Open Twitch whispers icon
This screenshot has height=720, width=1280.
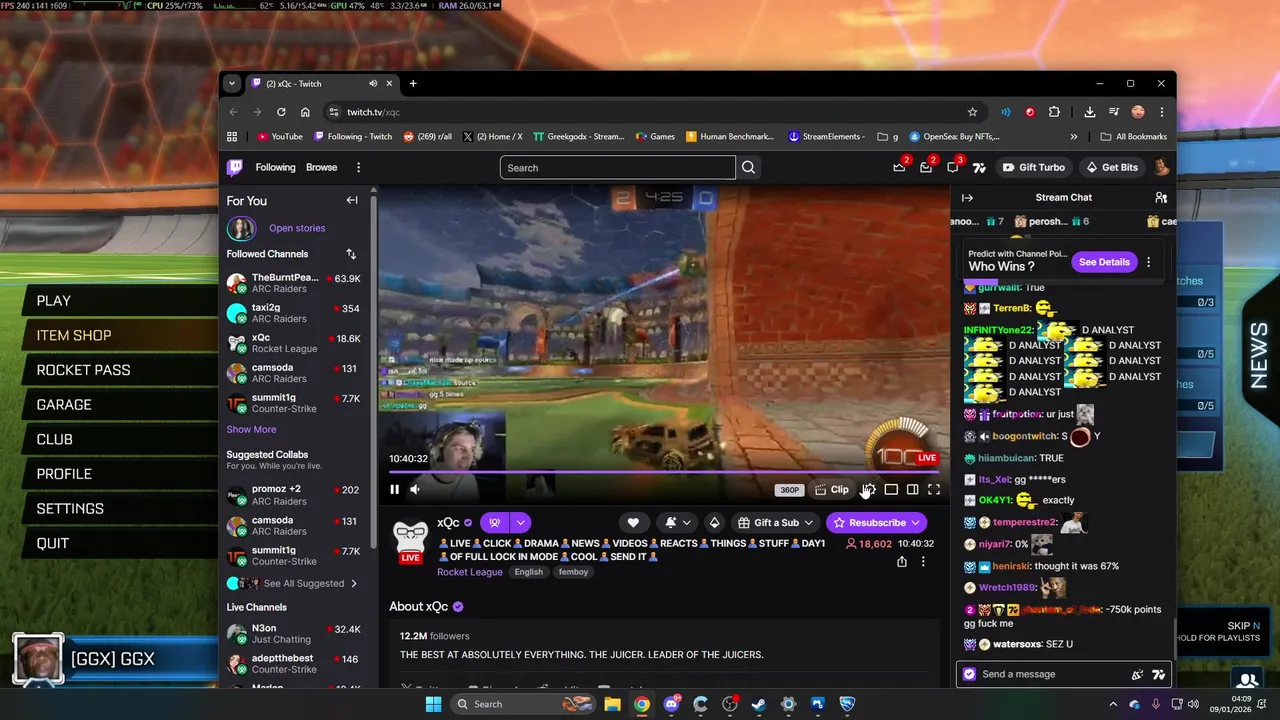(953, 167)
